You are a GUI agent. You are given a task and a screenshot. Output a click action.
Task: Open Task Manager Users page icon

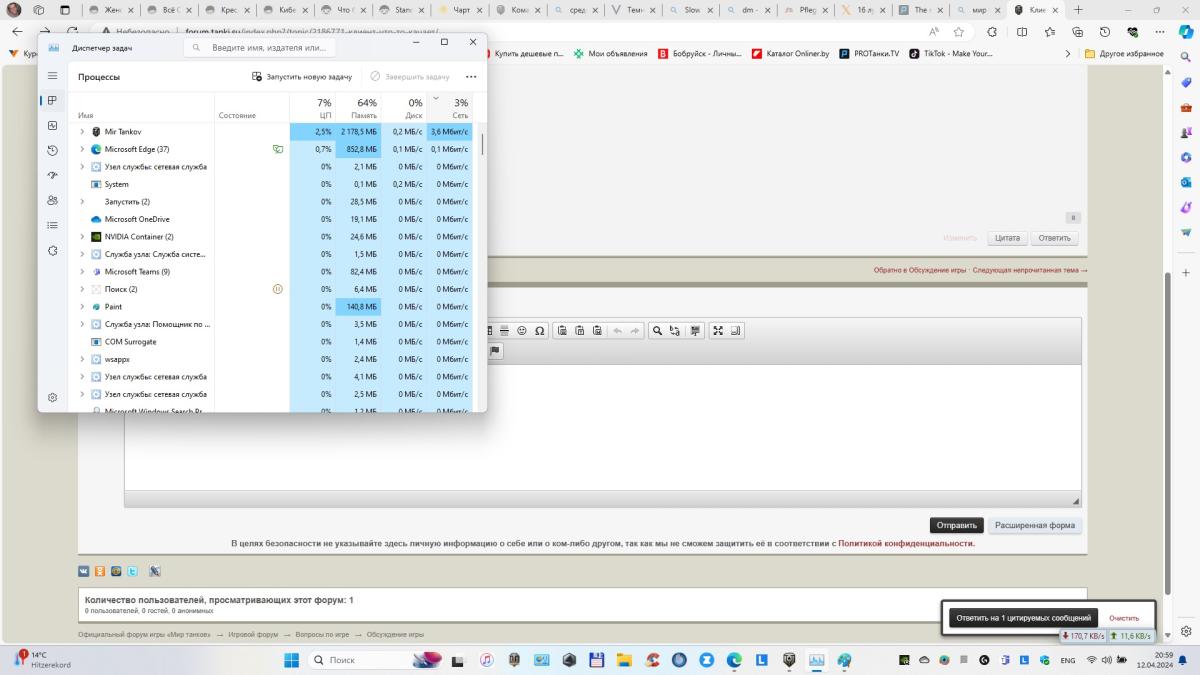click(53, 200)
